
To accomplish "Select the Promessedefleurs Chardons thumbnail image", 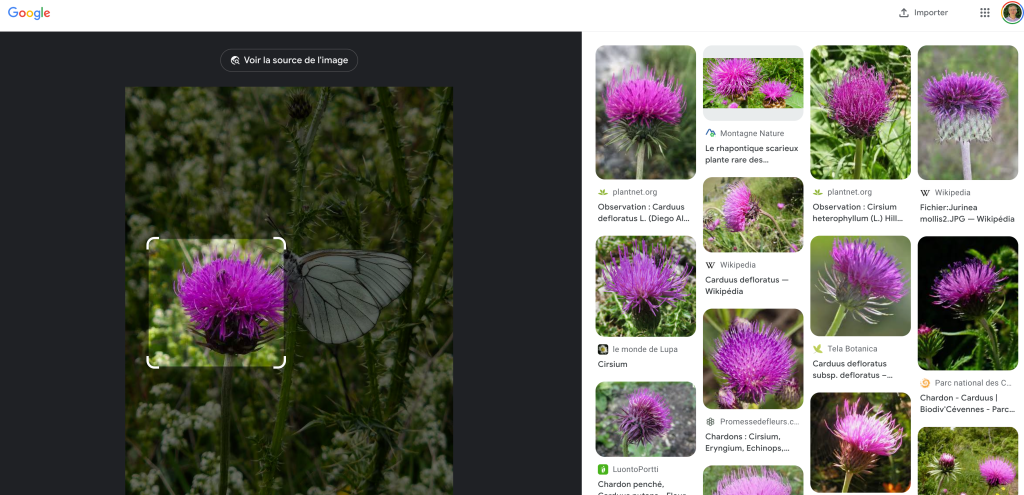I will pos(753,358).
